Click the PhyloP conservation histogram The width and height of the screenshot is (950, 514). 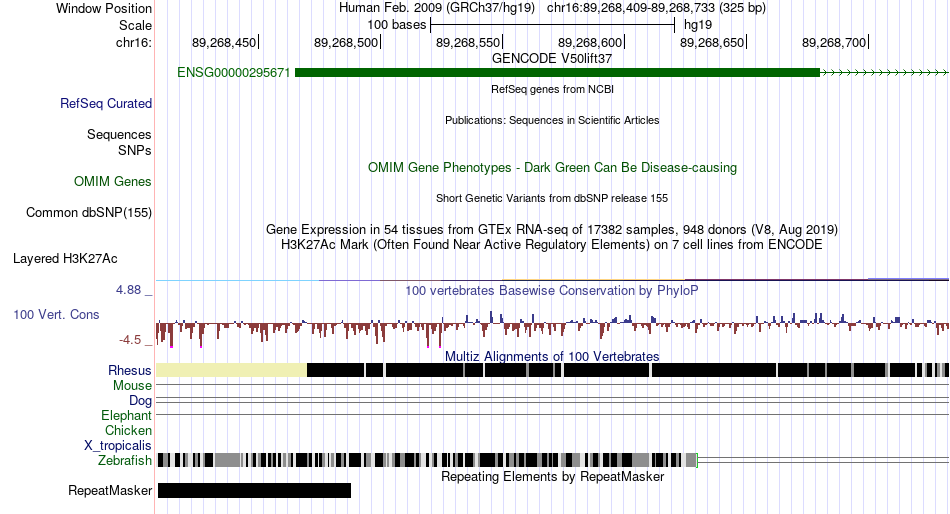point(552,327)
